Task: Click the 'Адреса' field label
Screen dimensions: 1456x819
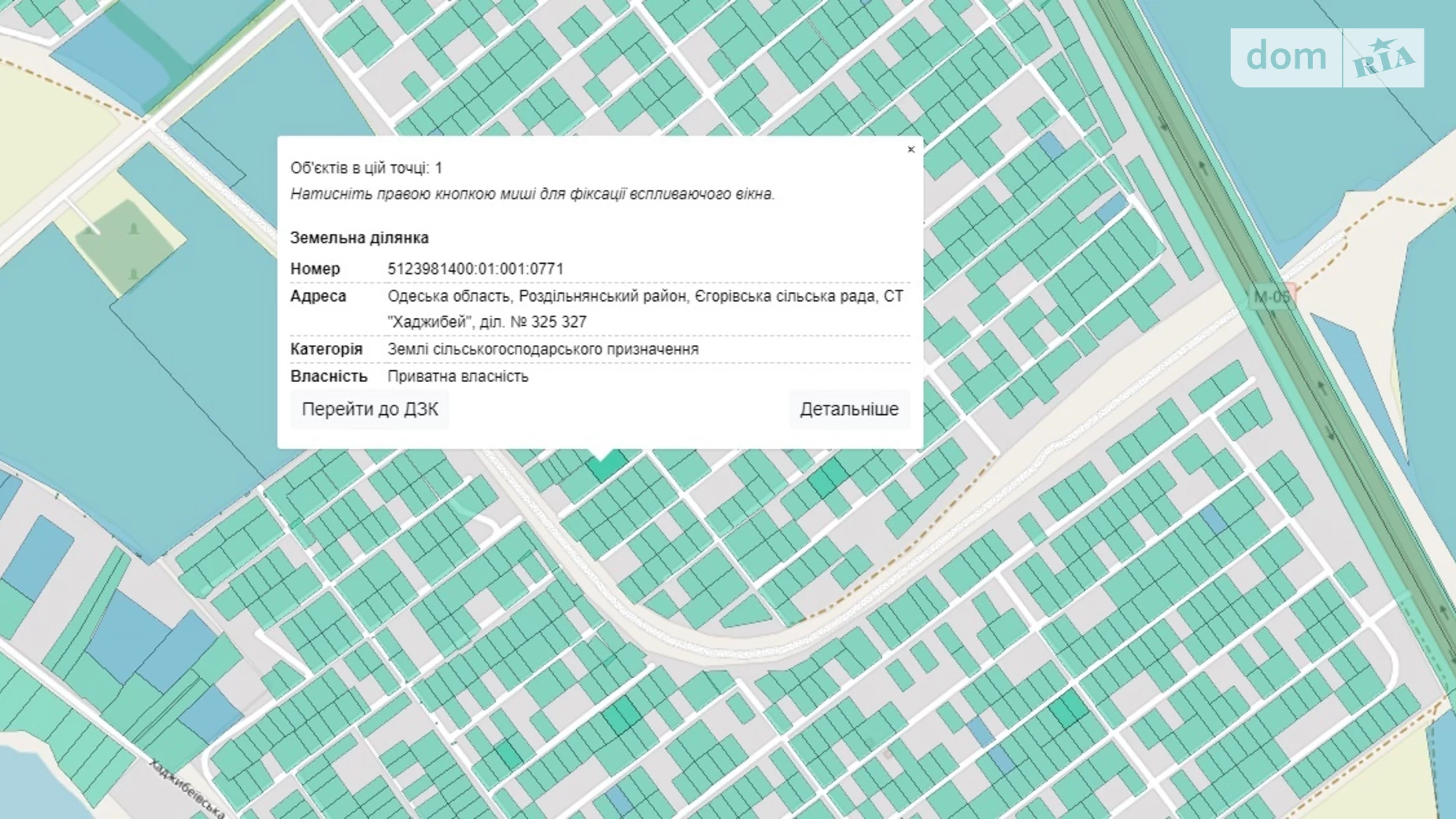Action: (x=319, y=296)
